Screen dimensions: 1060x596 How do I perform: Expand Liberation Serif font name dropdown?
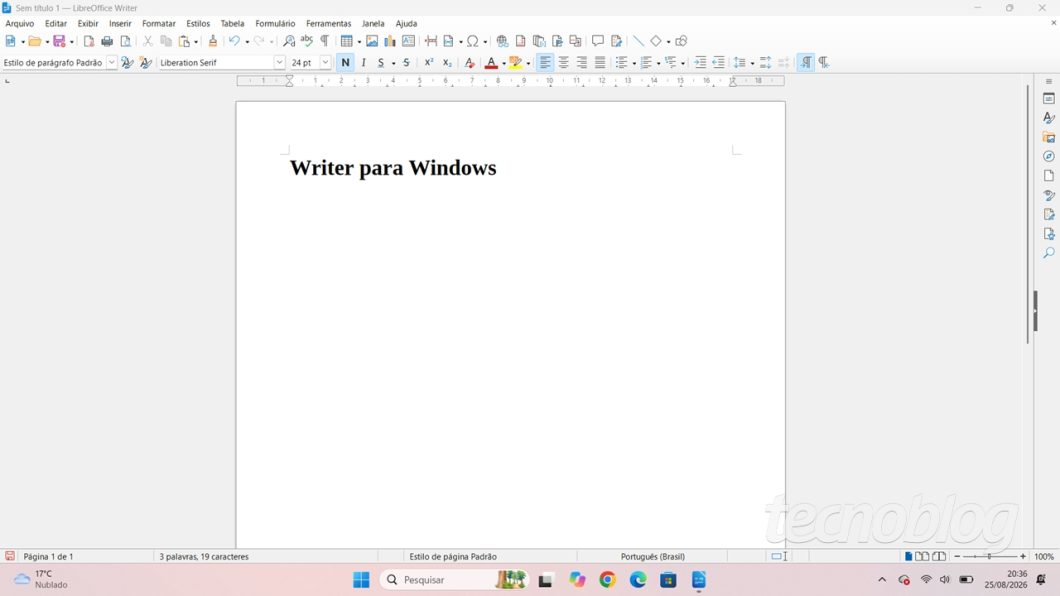coord(279,62)
